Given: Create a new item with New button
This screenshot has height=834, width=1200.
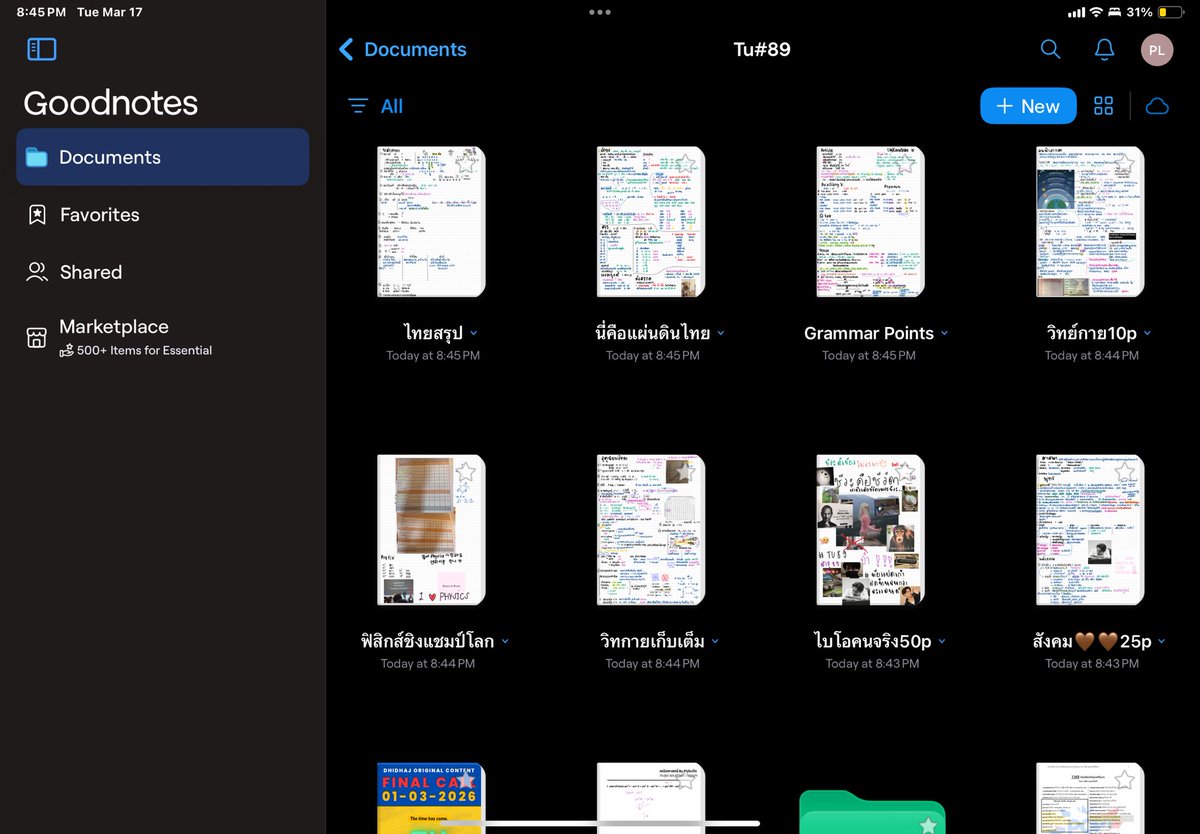Looking at the screenshot, I should click(x=1028, y=106).
